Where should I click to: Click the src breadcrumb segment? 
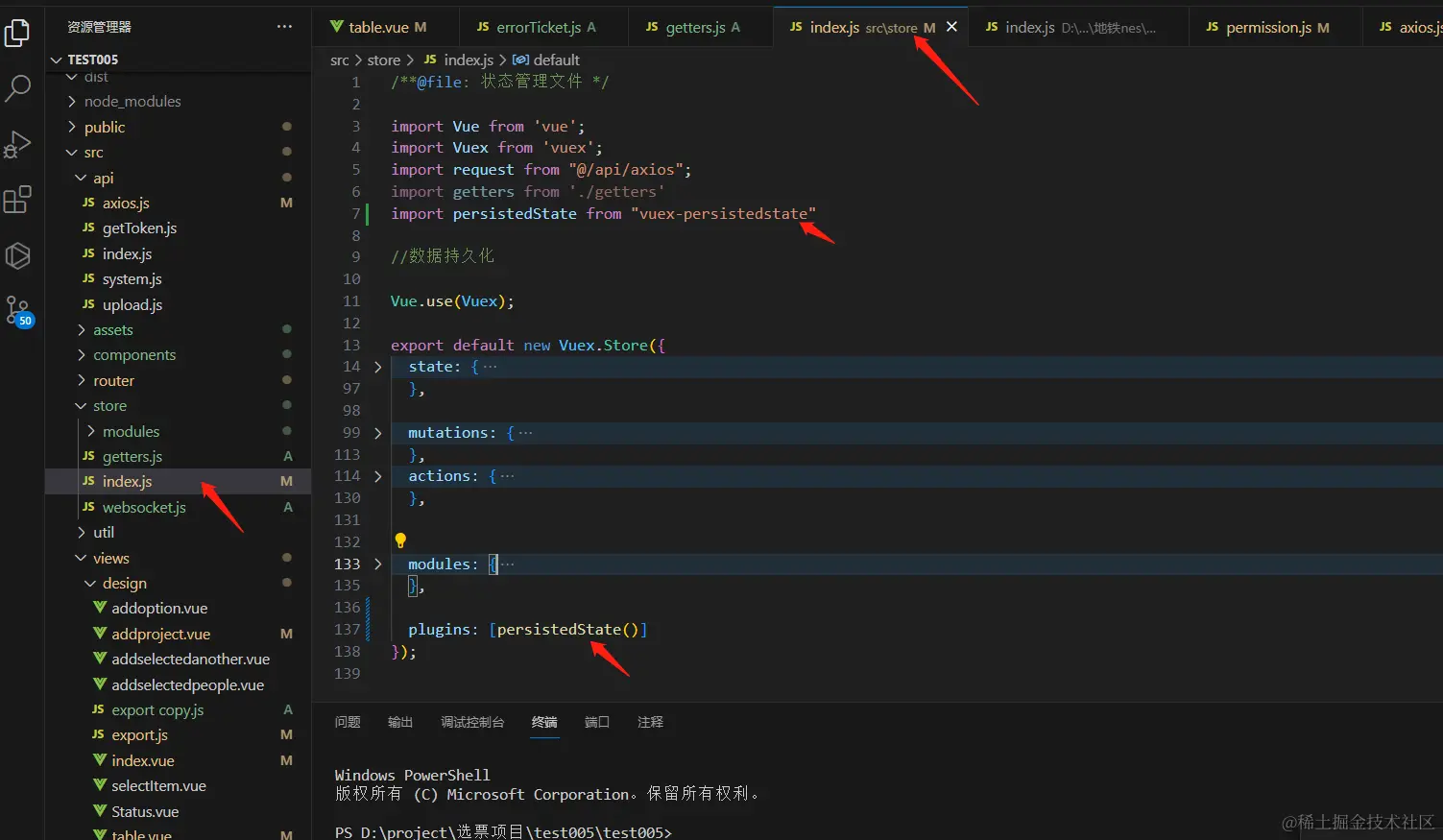click(x=339, y=60)
